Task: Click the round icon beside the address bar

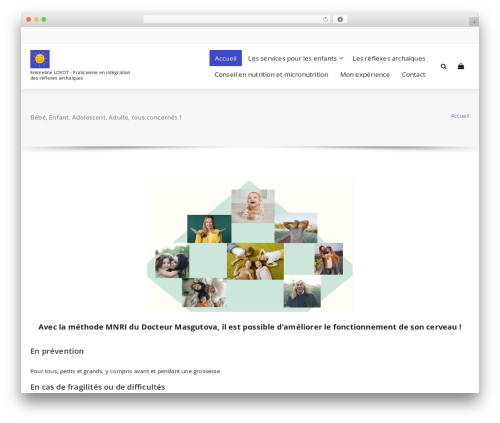Action: [340, 19]
